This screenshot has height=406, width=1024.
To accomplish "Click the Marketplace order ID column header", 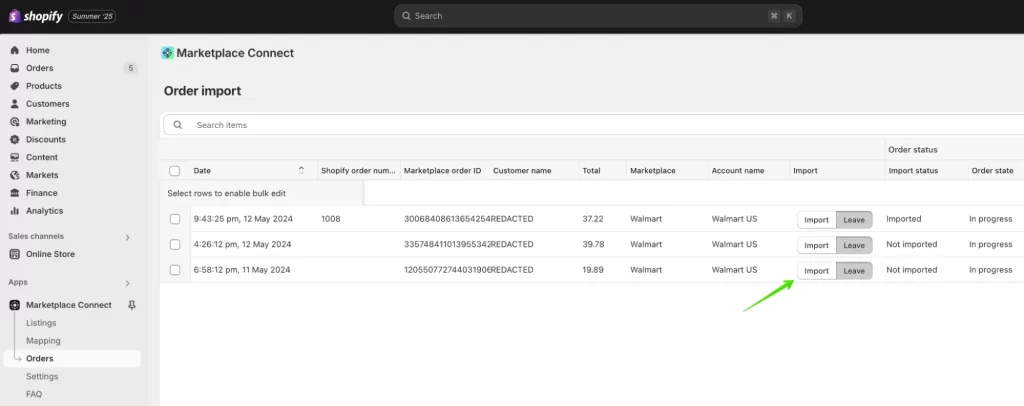I will pyautogui.click(x=442, y=170).
